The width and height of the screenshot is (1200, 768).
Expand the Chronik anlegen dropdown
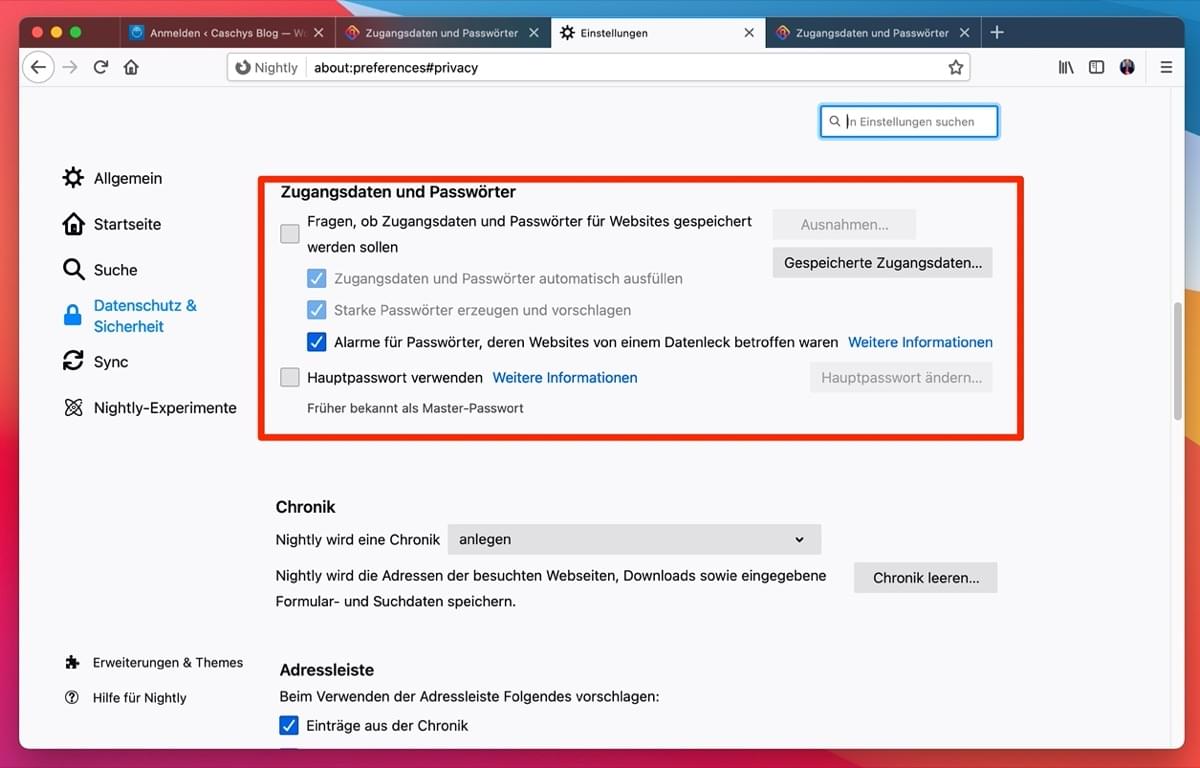click(633, 539)
